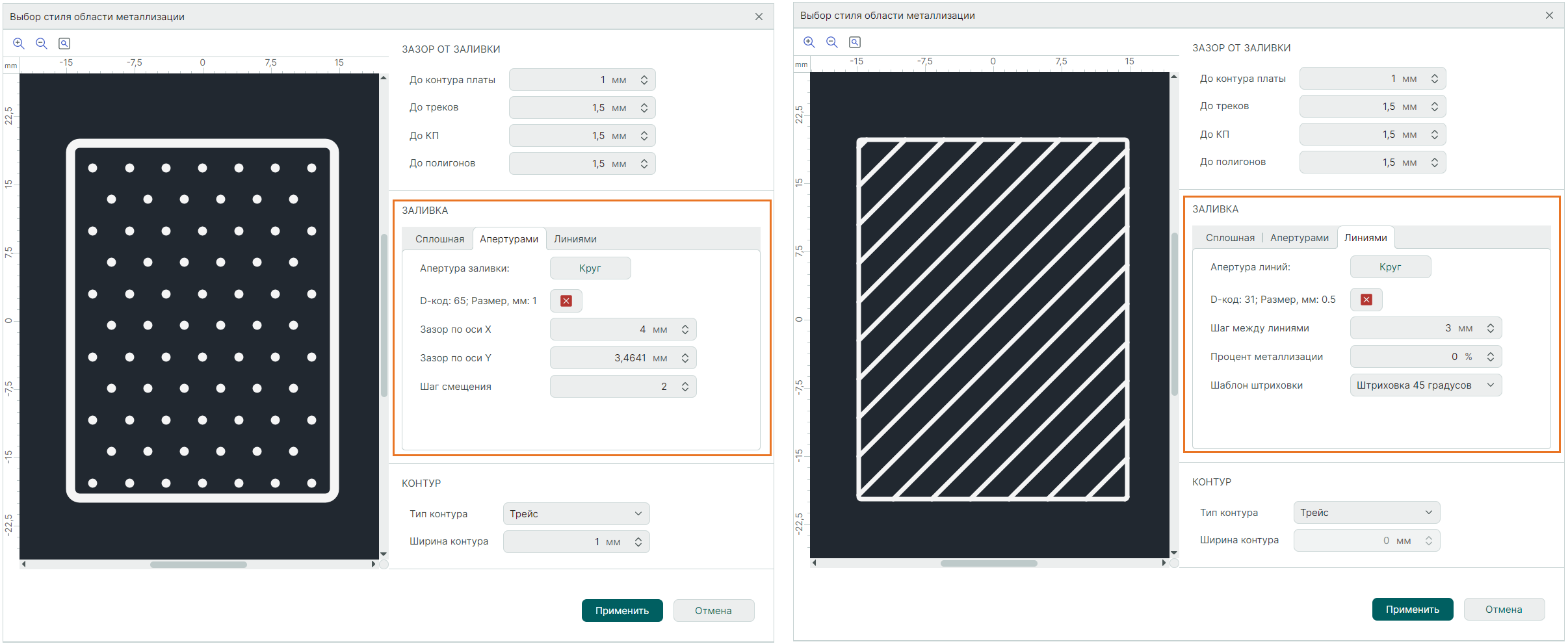Click horizontal scrollbar under the dotted preview
1568x644 pixels.
[198, 565]
